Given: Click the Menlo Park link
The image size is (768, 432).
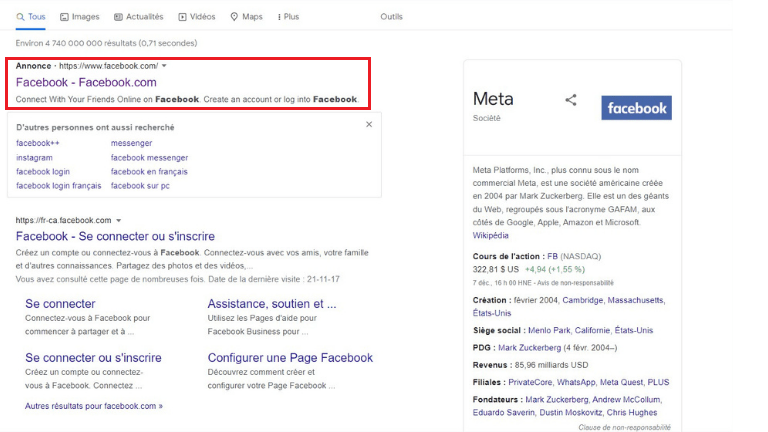Looking at the screenshot, I should (549, 331).
